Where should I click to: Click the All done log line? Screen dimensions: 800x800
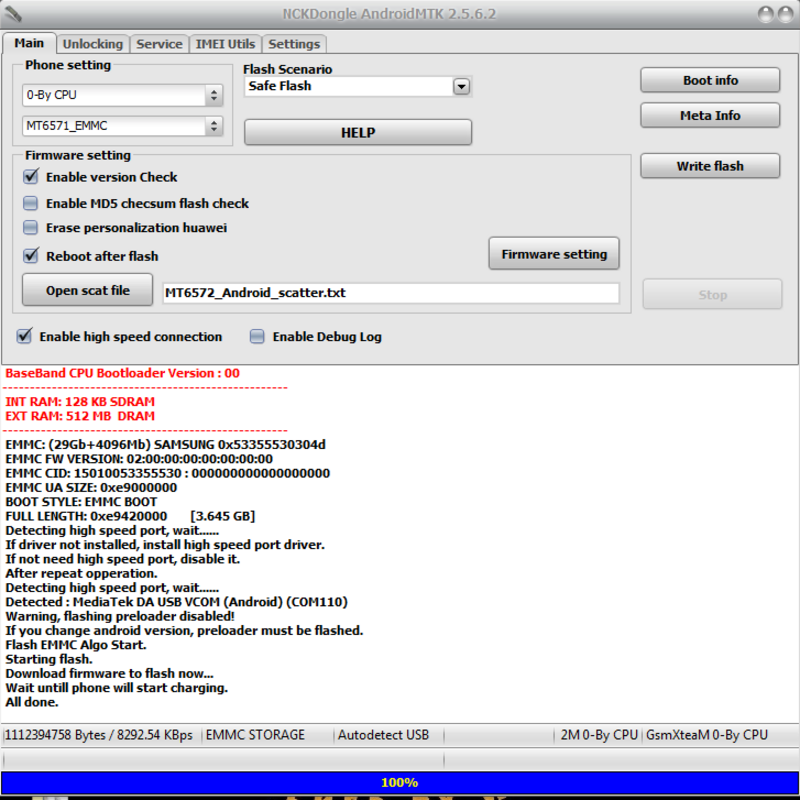pos(32,702)
